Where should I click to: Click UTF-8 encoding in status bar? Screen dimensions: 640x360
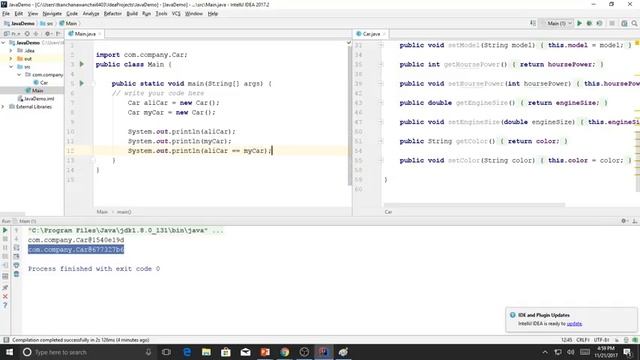tap(602, 340)
